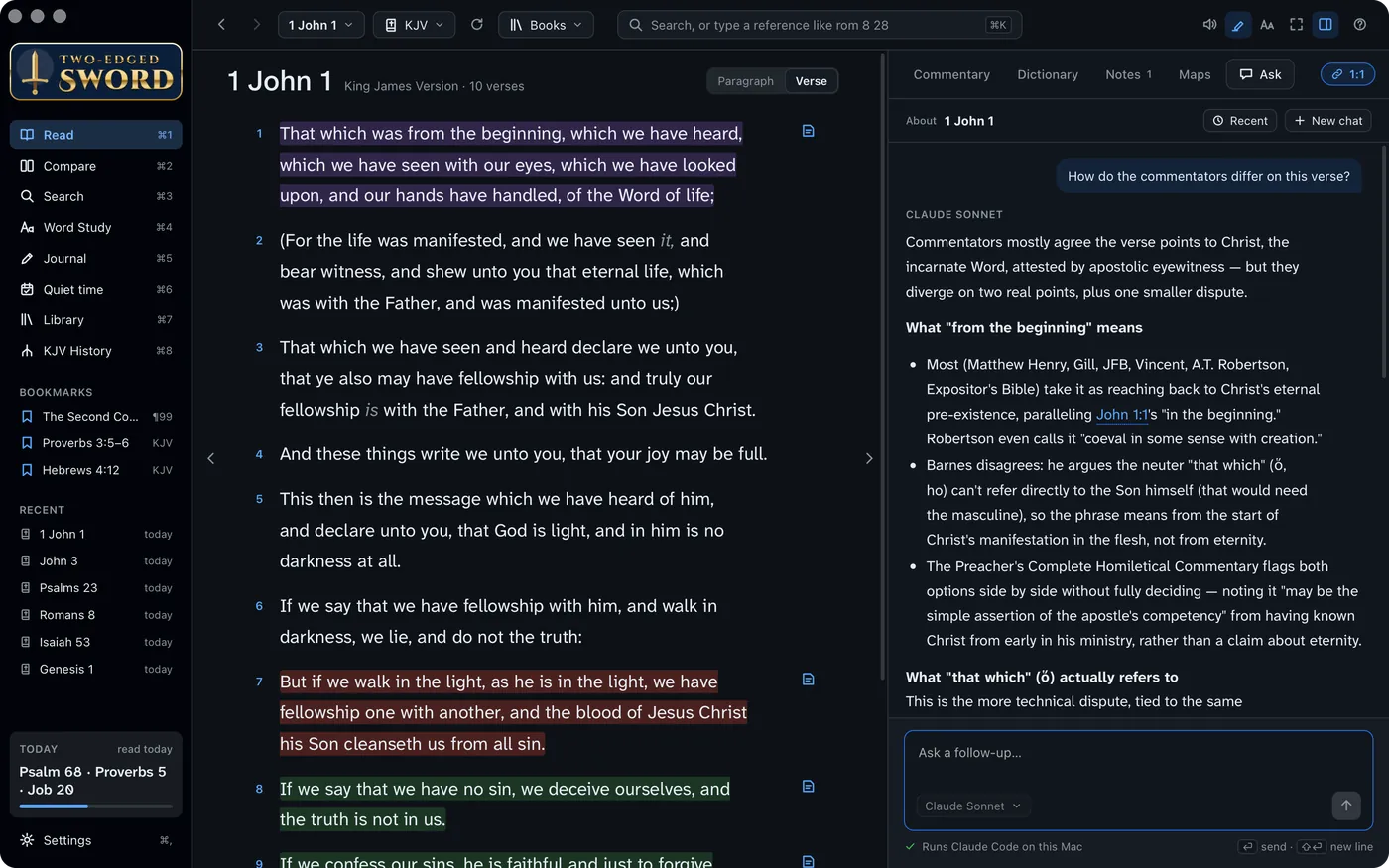Click the refresh icon beside KJV
The image size is (1389, 868).
477,25
